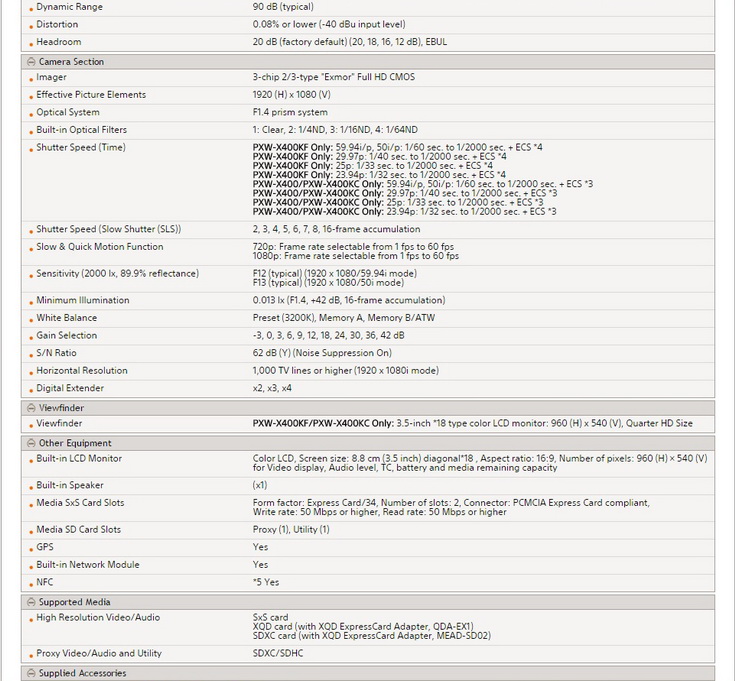Select the 1920 (H) x 1080 (V) value

pos(292,95)
